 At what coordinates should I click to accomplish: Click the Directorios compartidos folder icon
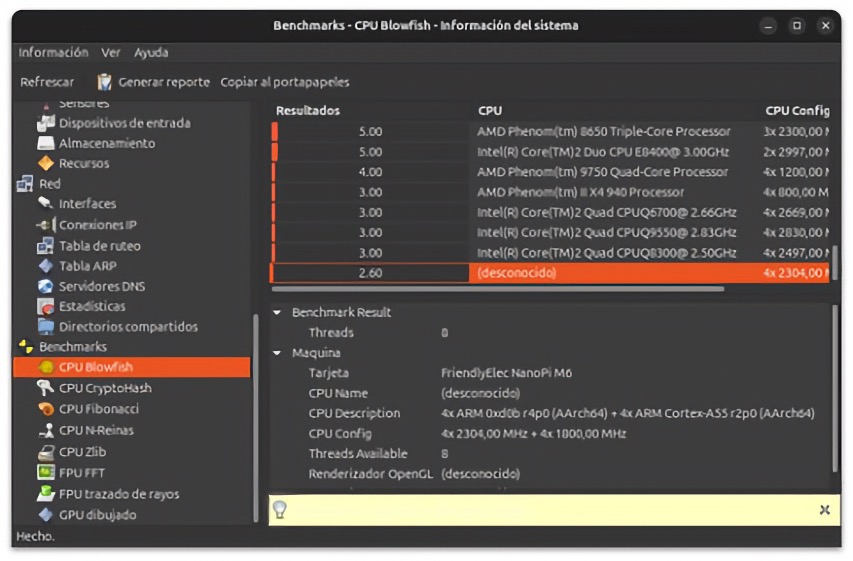(46, 327)
